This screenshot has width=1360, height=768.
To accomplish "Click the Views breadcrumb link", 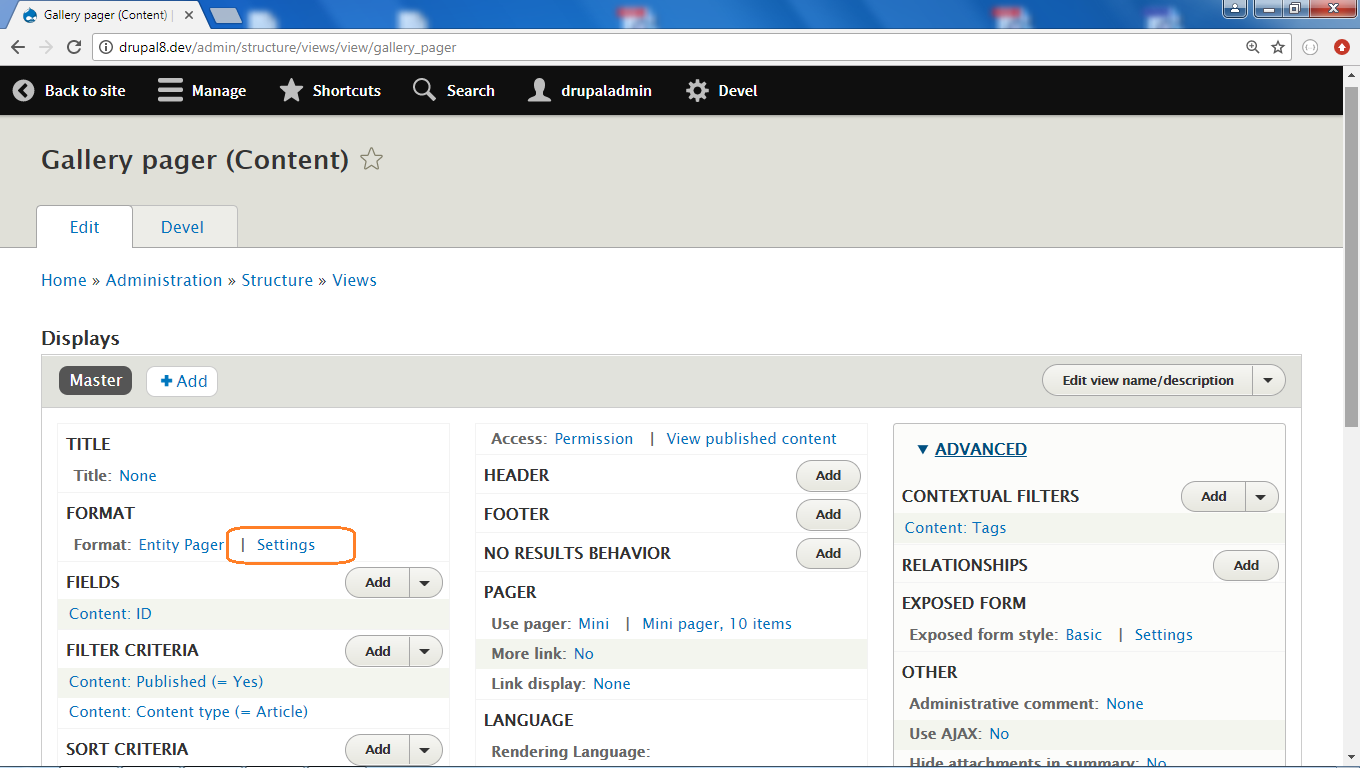I will [x=354, y=280].
